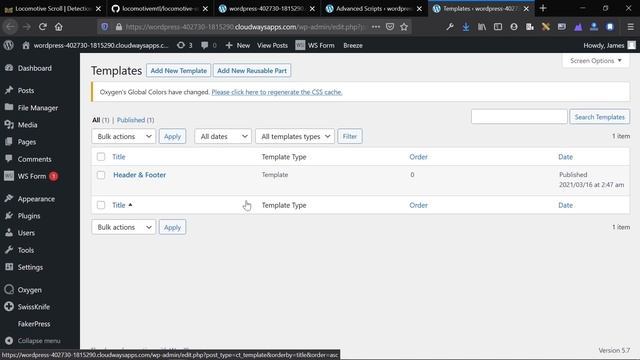Image resolution: width=640 pixels, height=360 pixels.
Task: Bookmark this page with the star icon
Action: 404,27
